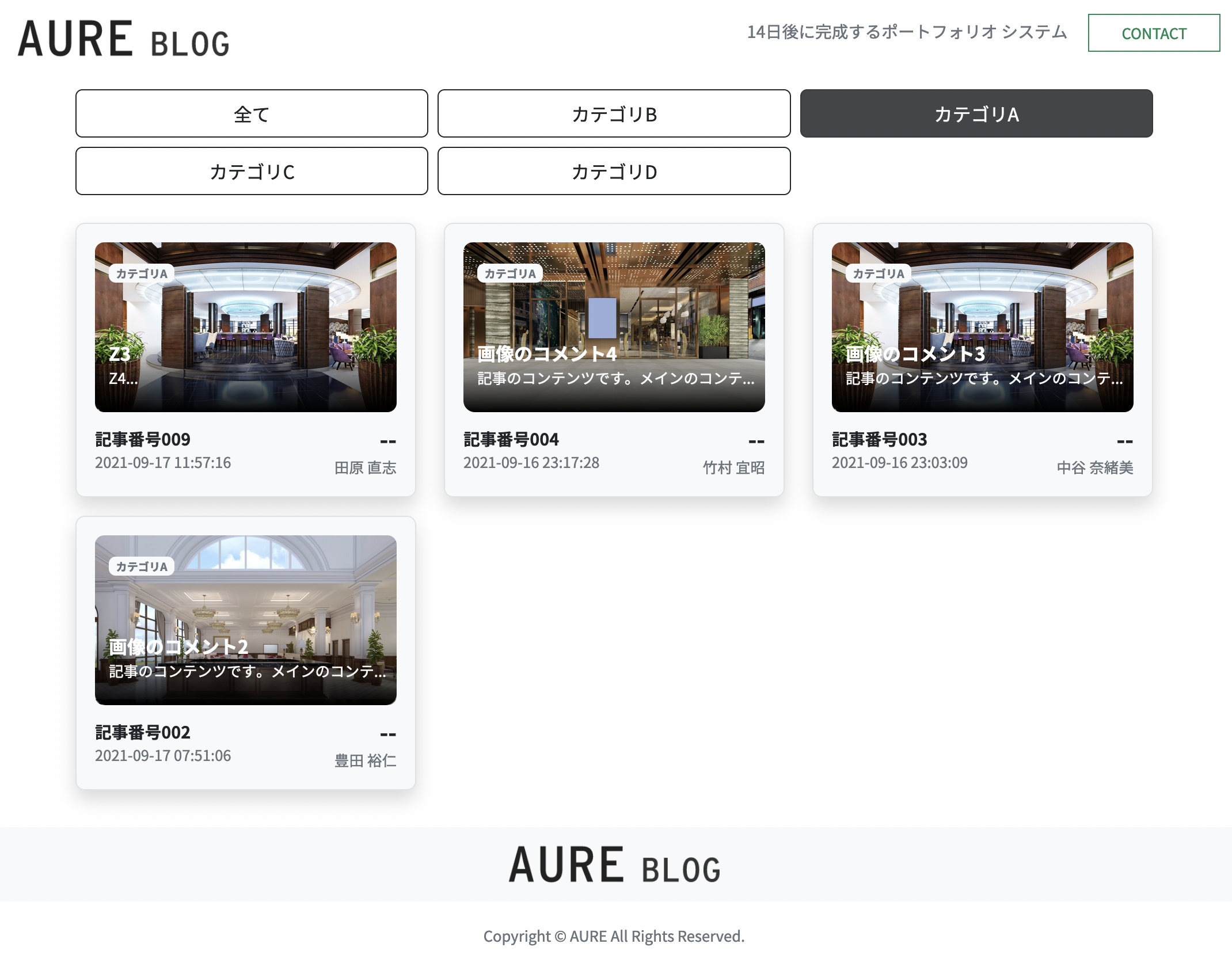Open the 画像のコメント3 article thumbnail
1232x959 pixels.
tap(982, 326)
